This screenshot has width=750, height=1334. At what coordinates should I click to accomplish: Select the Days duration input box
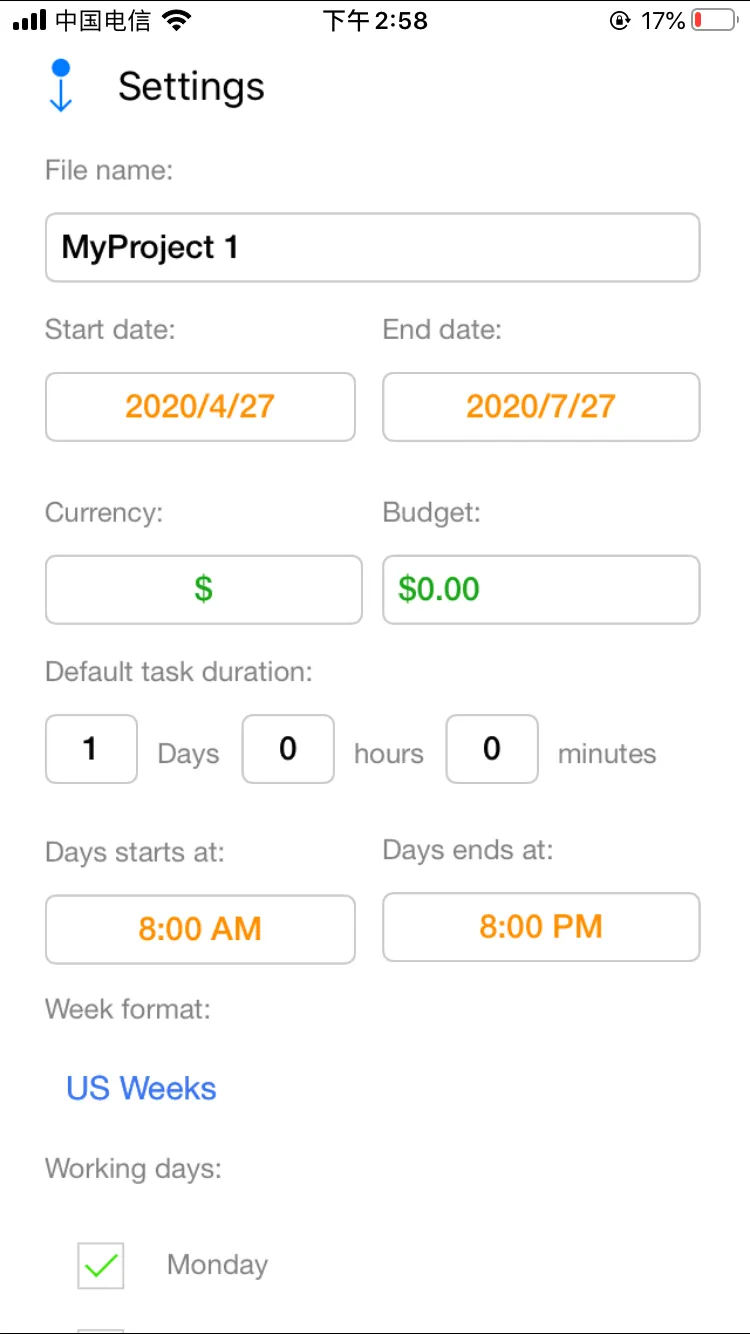(x=91, y=749)
